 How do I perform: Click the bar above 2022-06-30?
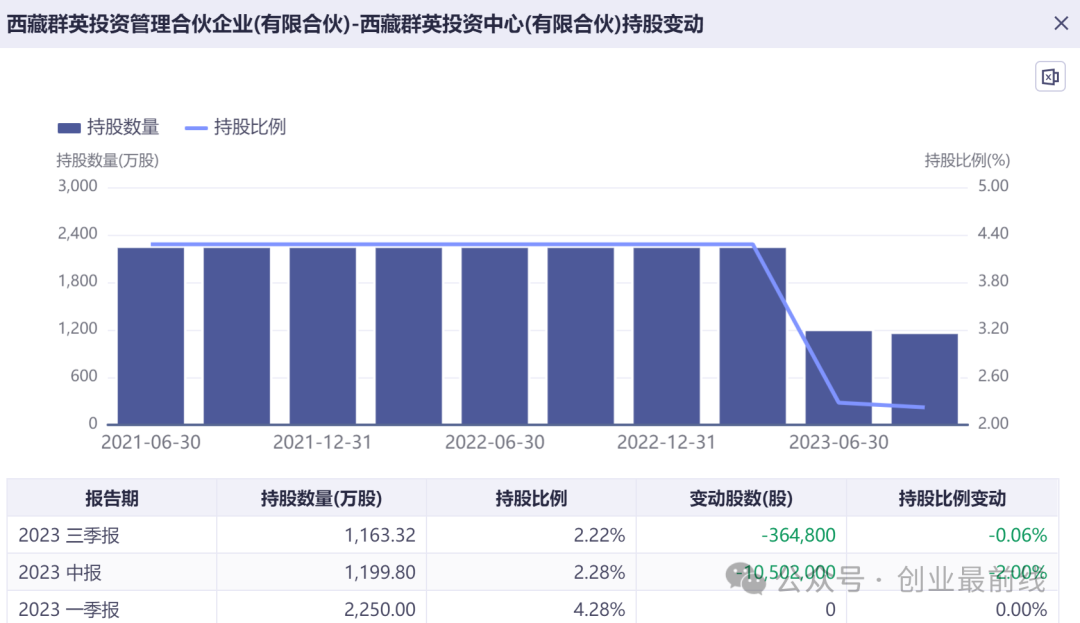click(495, 336)
